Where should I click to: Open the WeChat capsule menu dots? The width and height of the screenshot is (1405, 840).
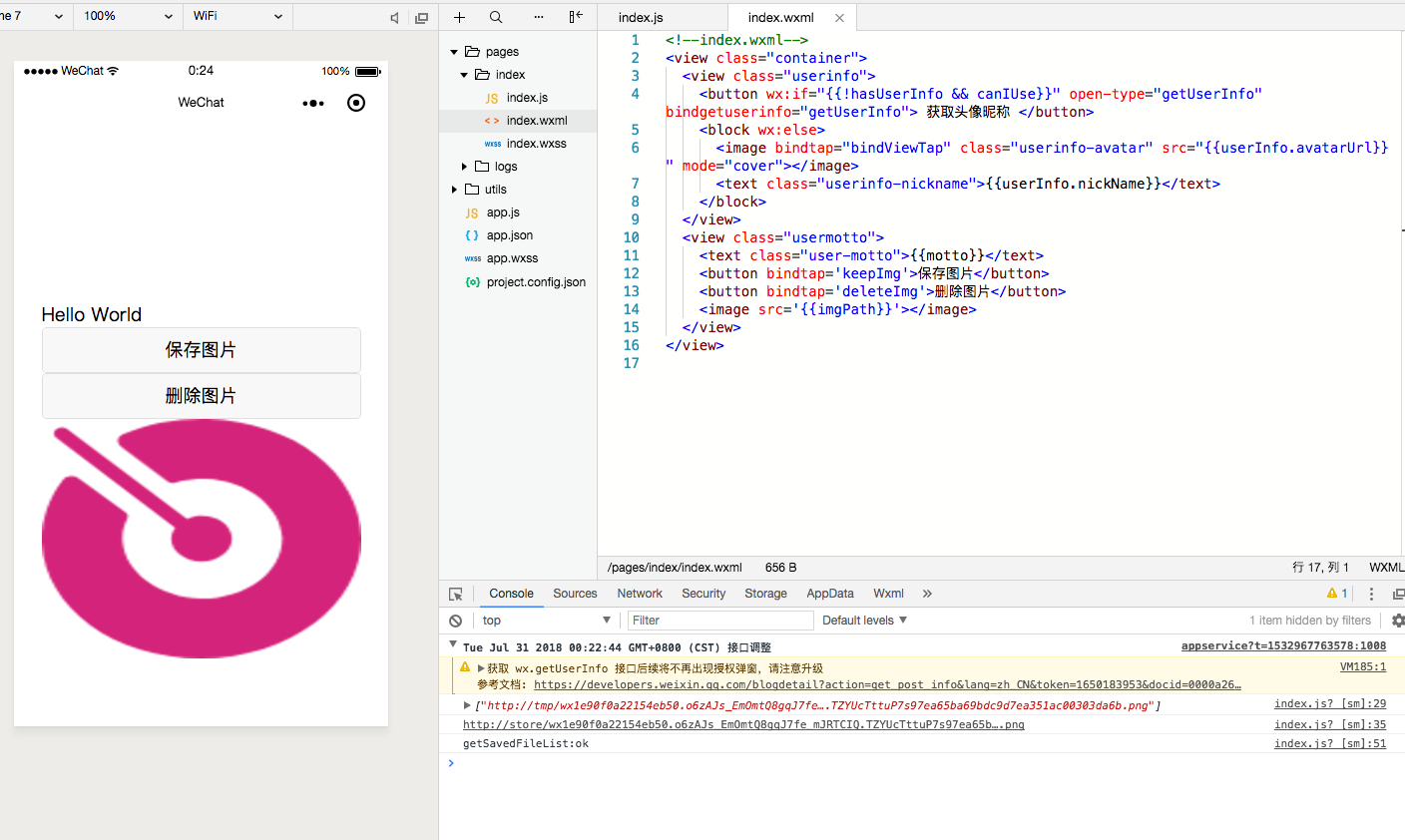(313, 103)
